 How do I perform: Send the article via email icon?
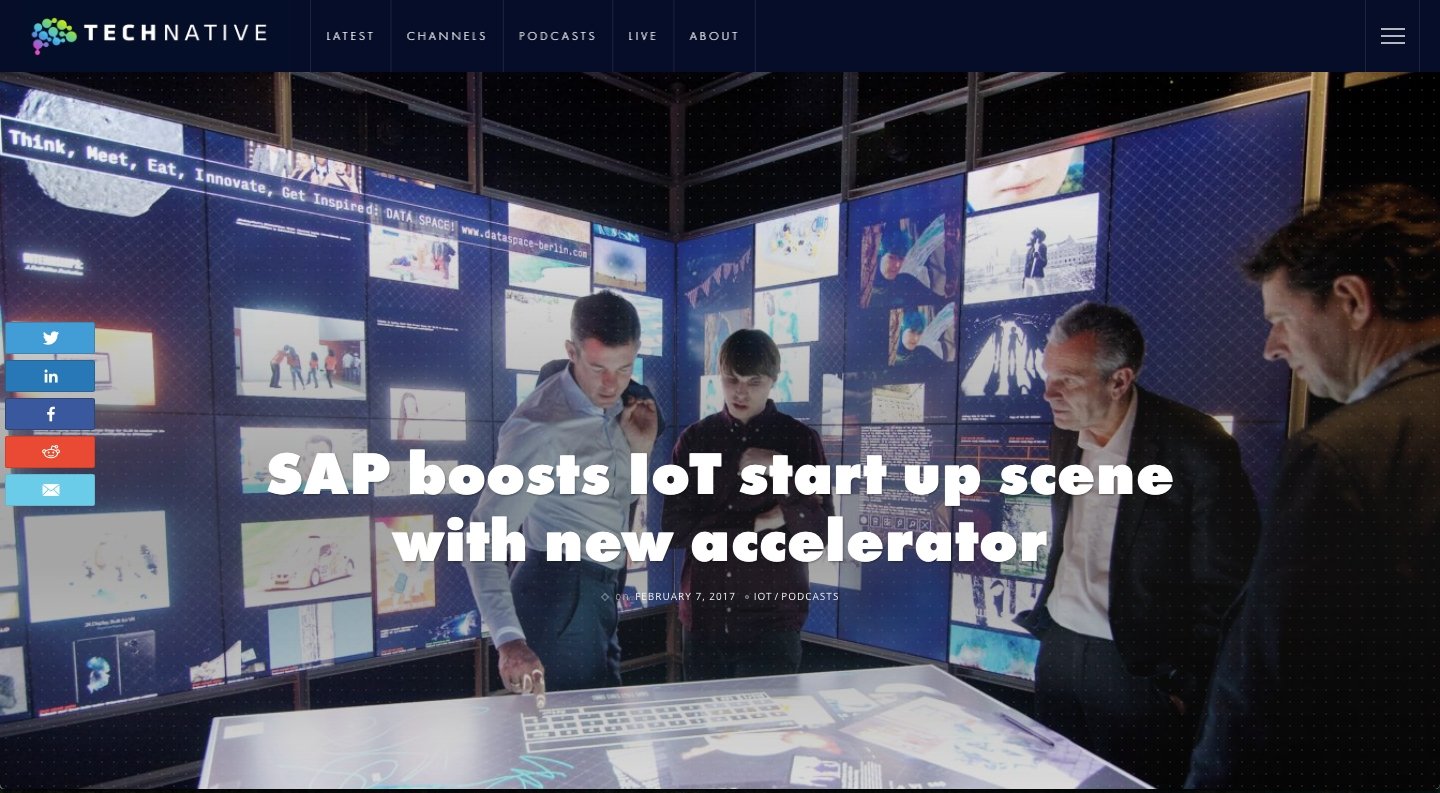(50, 490)
